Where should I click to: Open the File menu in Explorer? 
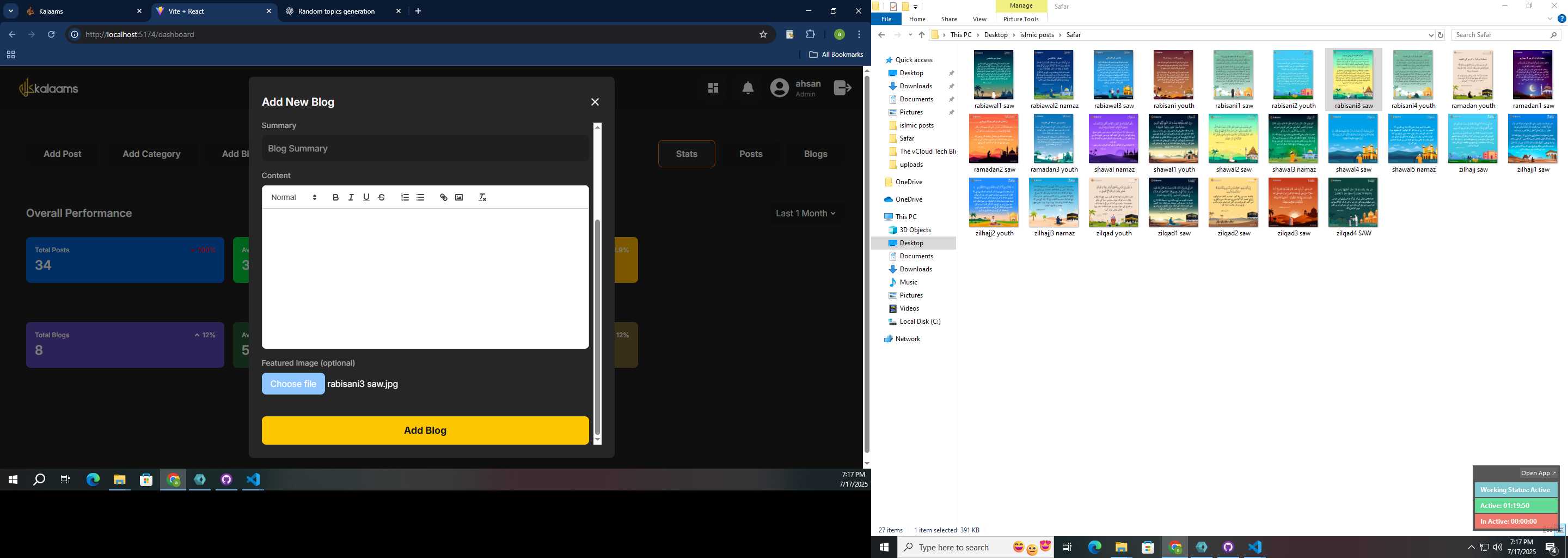(x=886, y=20)
